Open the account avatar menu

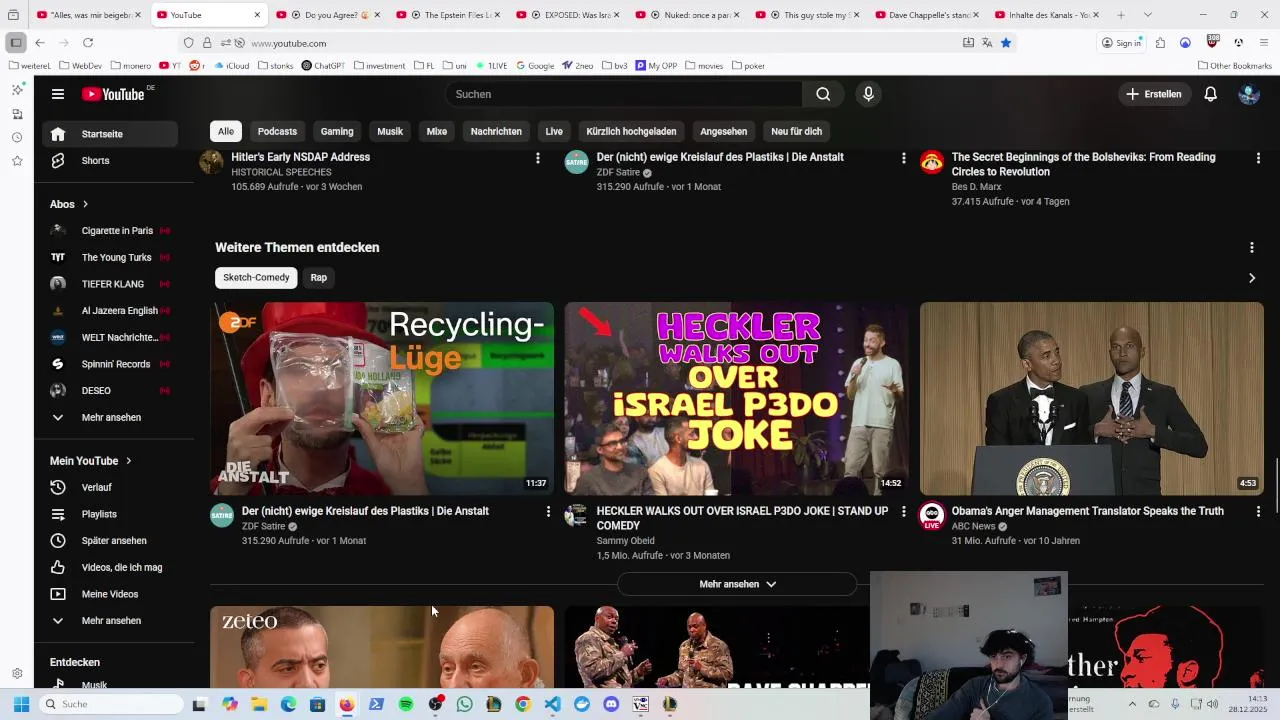point(1248,94)
